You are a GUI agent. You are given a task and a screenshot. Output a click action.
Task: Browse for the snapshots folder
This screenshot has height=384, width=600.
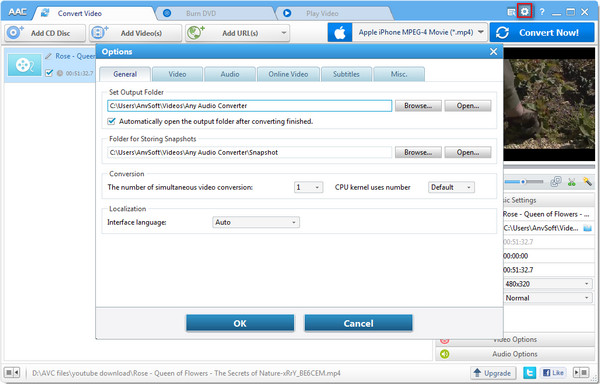point(418,152)
